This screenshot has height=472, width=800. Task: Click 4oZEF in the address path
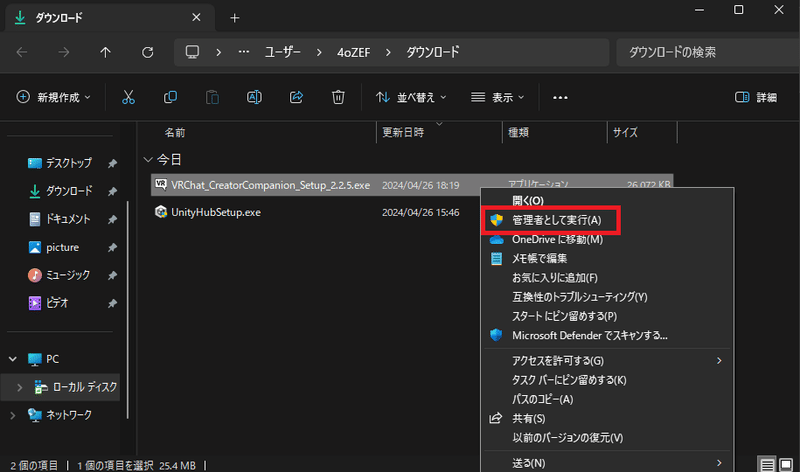[354, 52]
